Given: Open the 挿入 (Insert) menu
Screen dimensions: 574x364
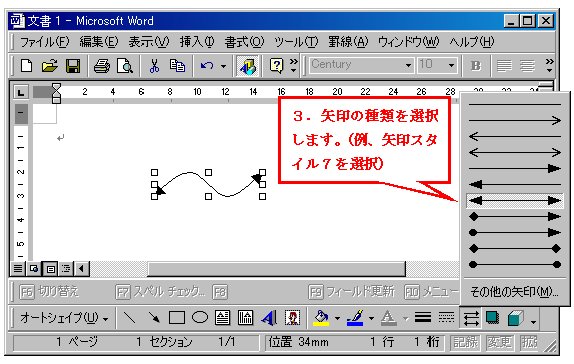Looking at the screenshot, I should click(197, 42).
